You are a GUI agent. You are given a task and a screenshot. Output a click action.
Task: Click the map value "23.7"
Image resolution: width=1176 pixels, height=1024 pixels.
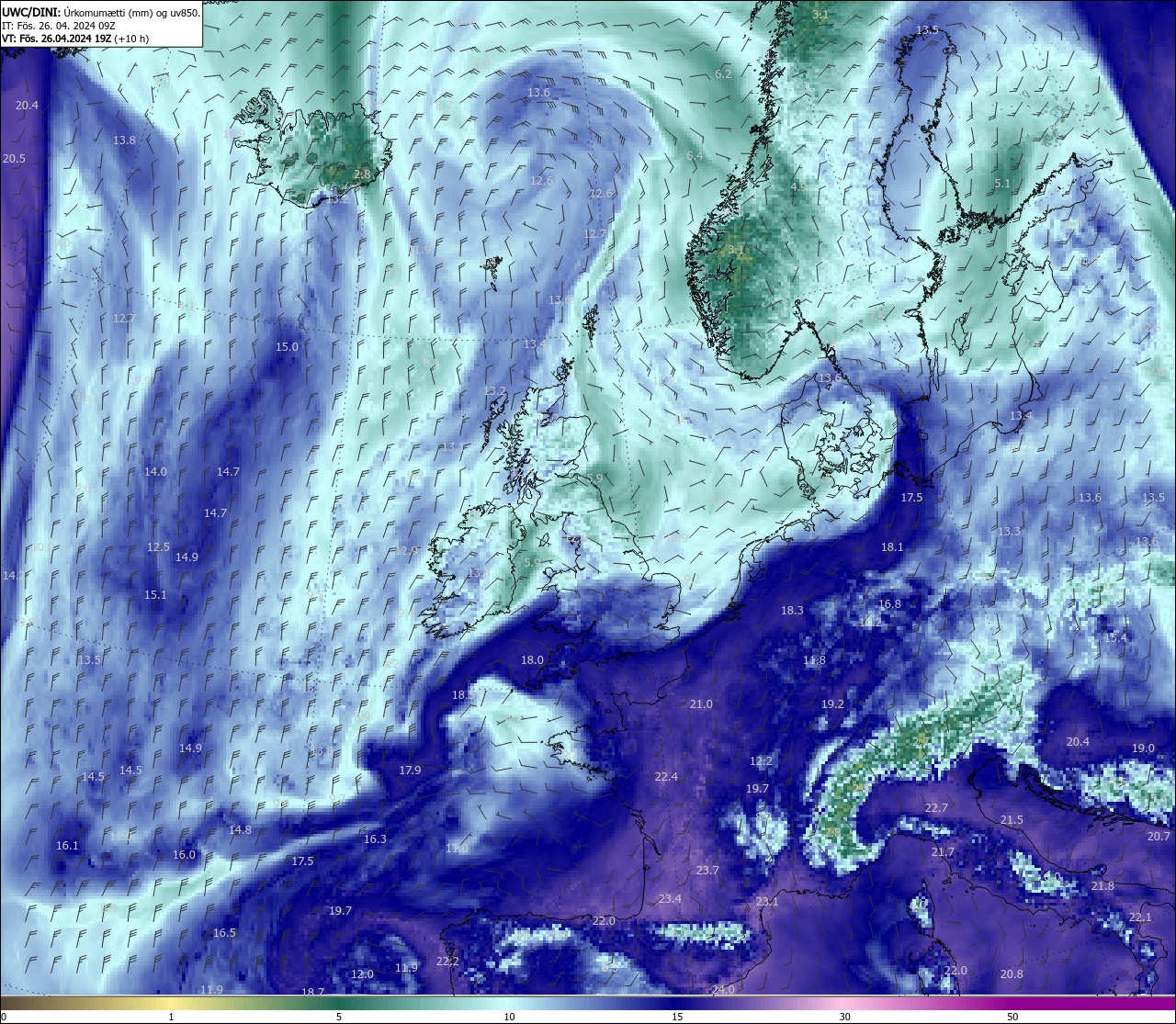(707, 871)
